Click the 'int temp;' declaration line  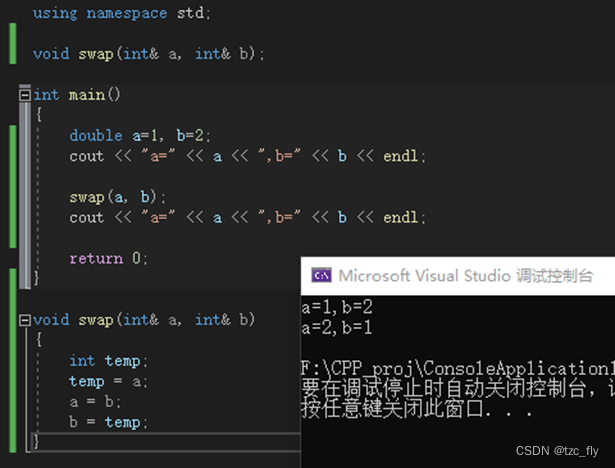click(x=109, y=361)
